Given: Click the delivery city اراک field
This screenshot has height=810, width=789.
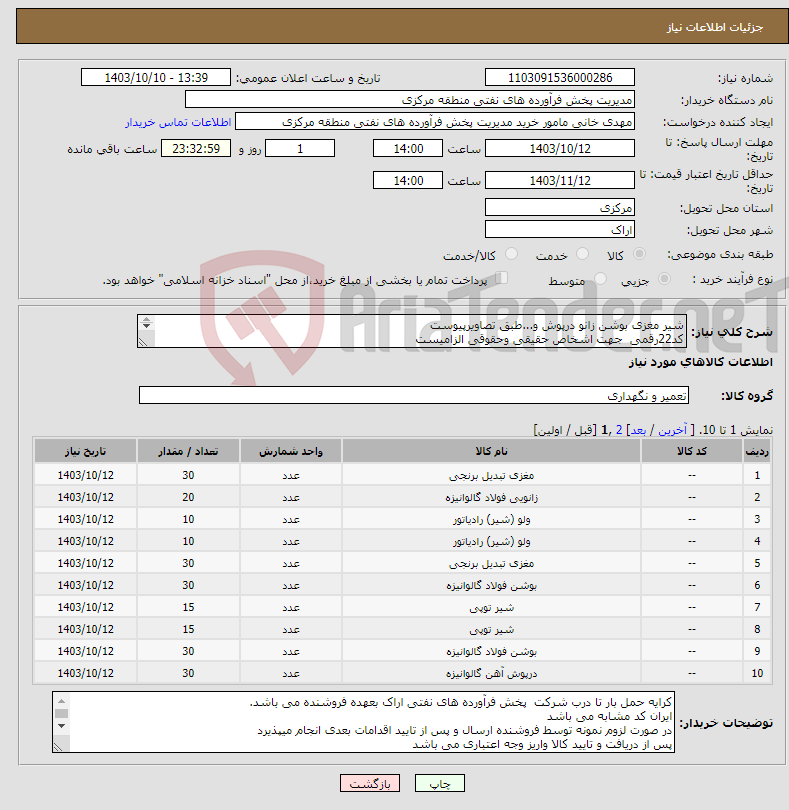Looking at the screenshot, I should point(560,229).
